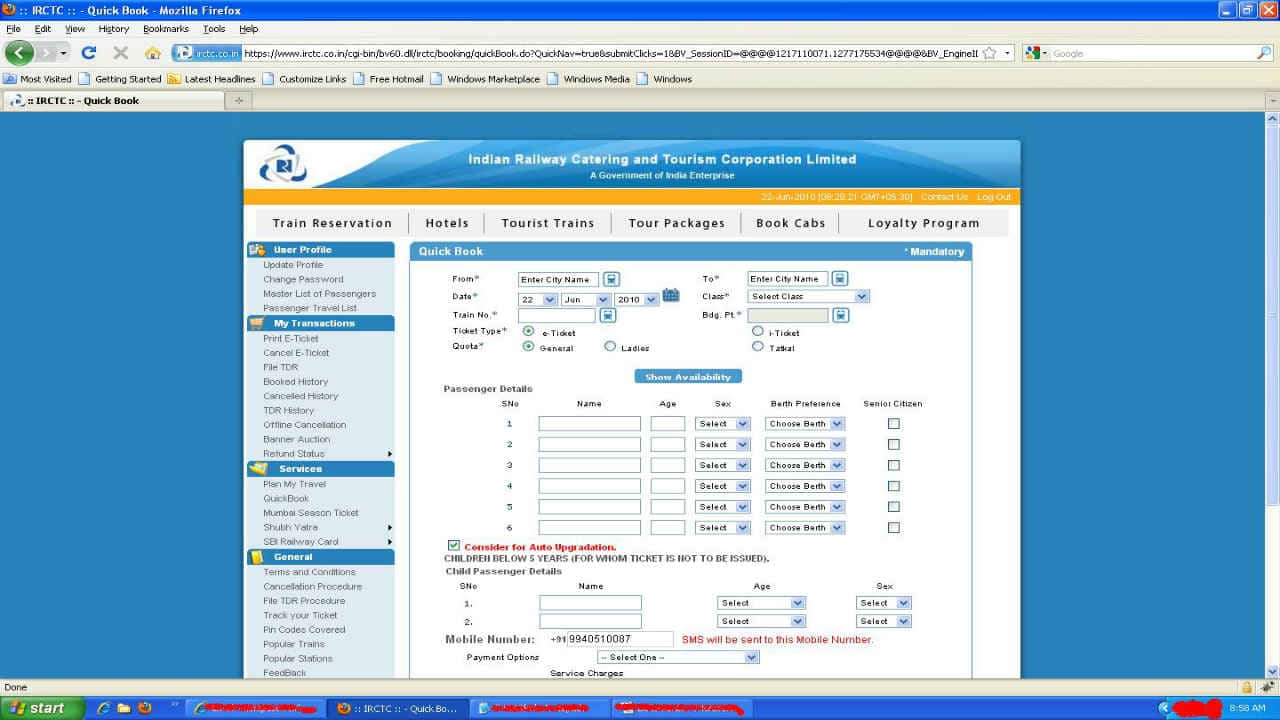This screenshot has width=1280, height=720.
Task: Choose the i-Ticket option
Action: [x=758, y=331]
